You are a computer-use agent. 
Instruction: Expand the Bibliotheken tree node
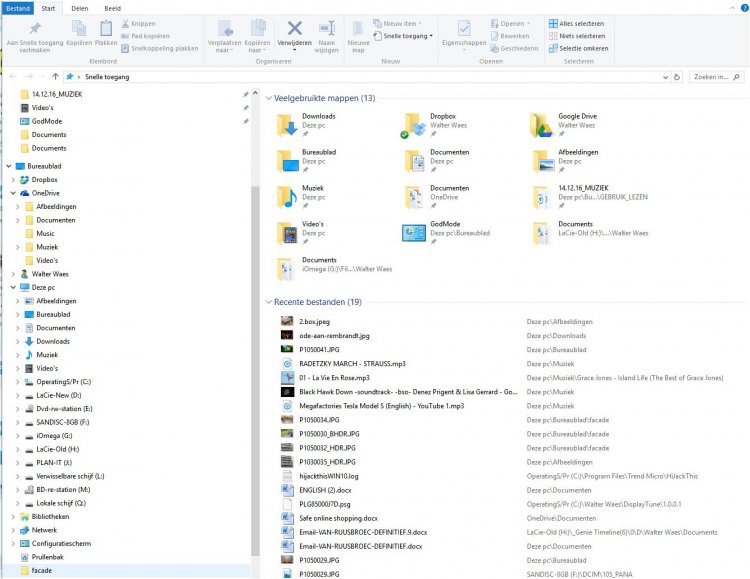13,517
